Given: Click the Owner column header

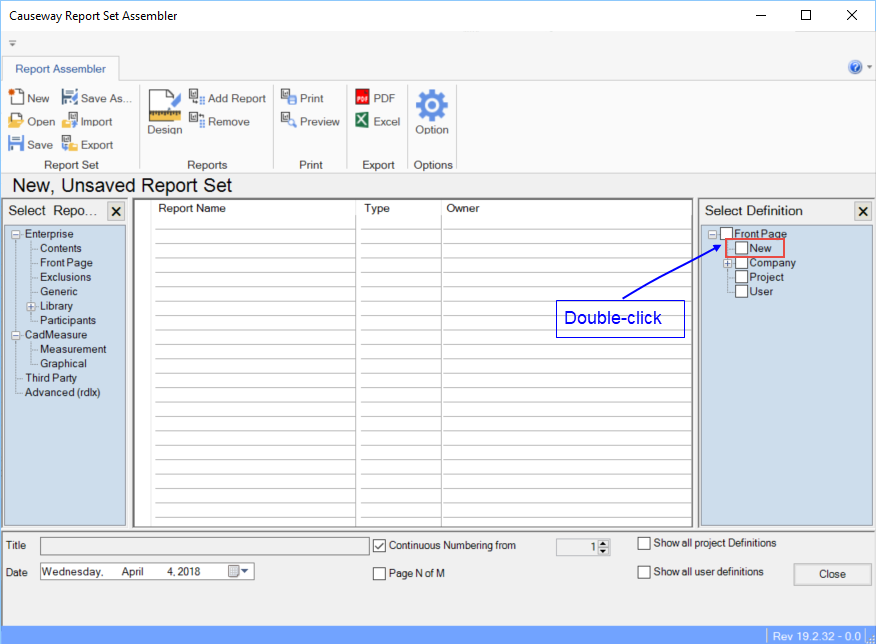Looking at the screenshot, I should click(x=463, y=208).
